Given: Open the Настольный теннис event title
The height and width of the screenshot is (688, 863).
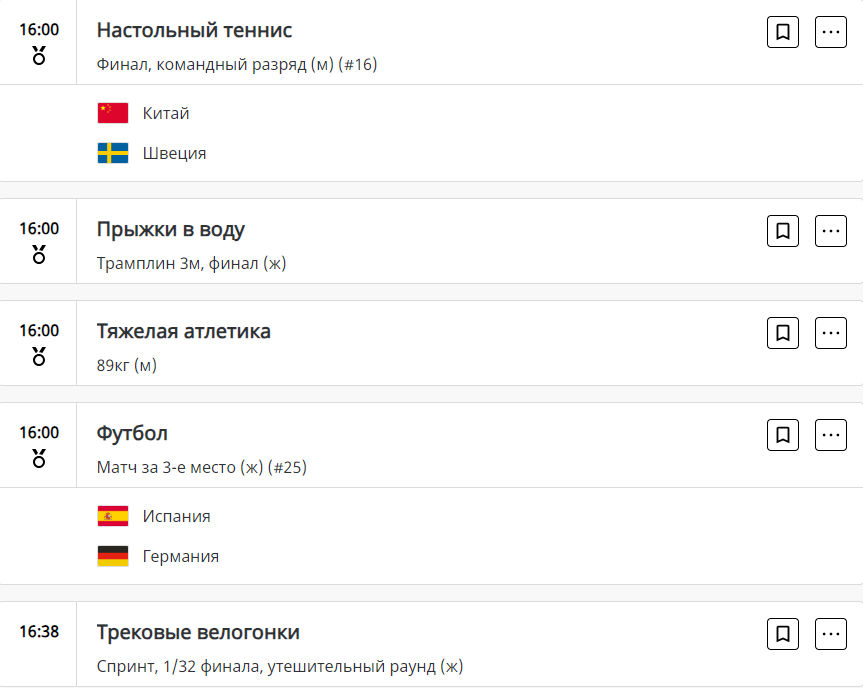Looking at the screenshot, I should tap(194, 30).
